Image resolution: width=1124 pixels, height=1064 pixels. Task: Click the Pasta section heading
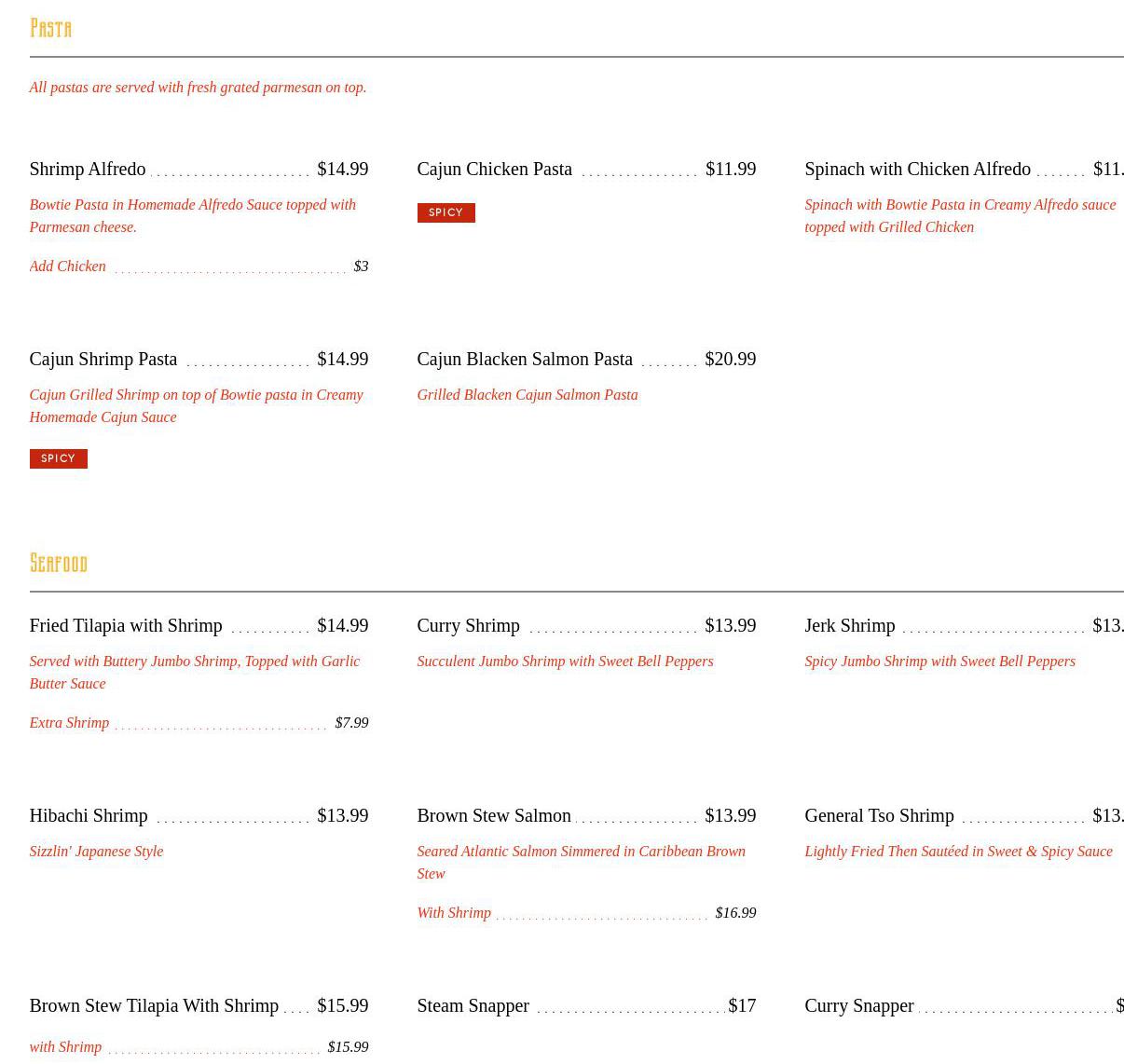tap(50, 29)
